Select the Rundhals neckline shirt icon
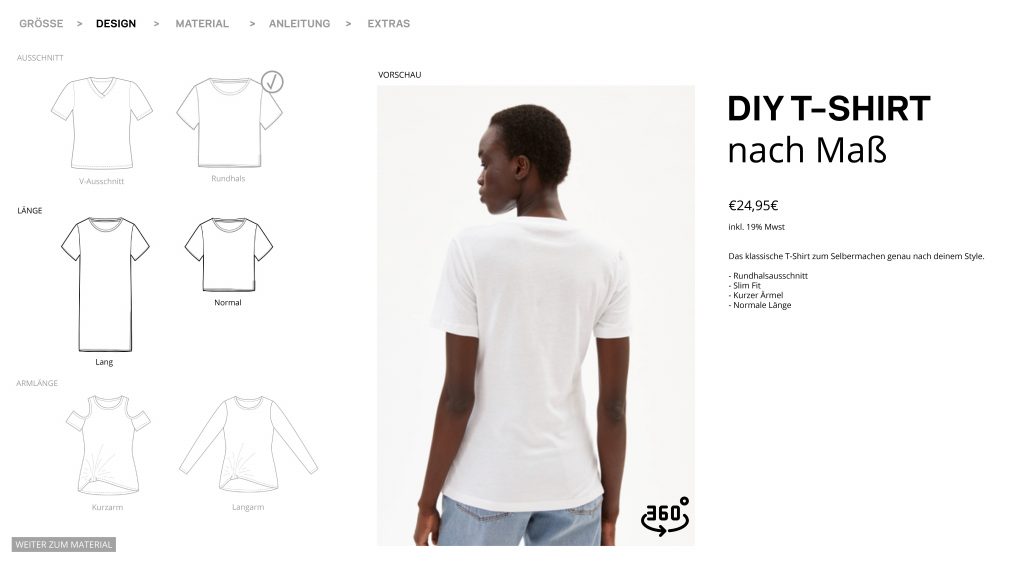The width and height of the screenshot is (1024, 576). [229, 123]
